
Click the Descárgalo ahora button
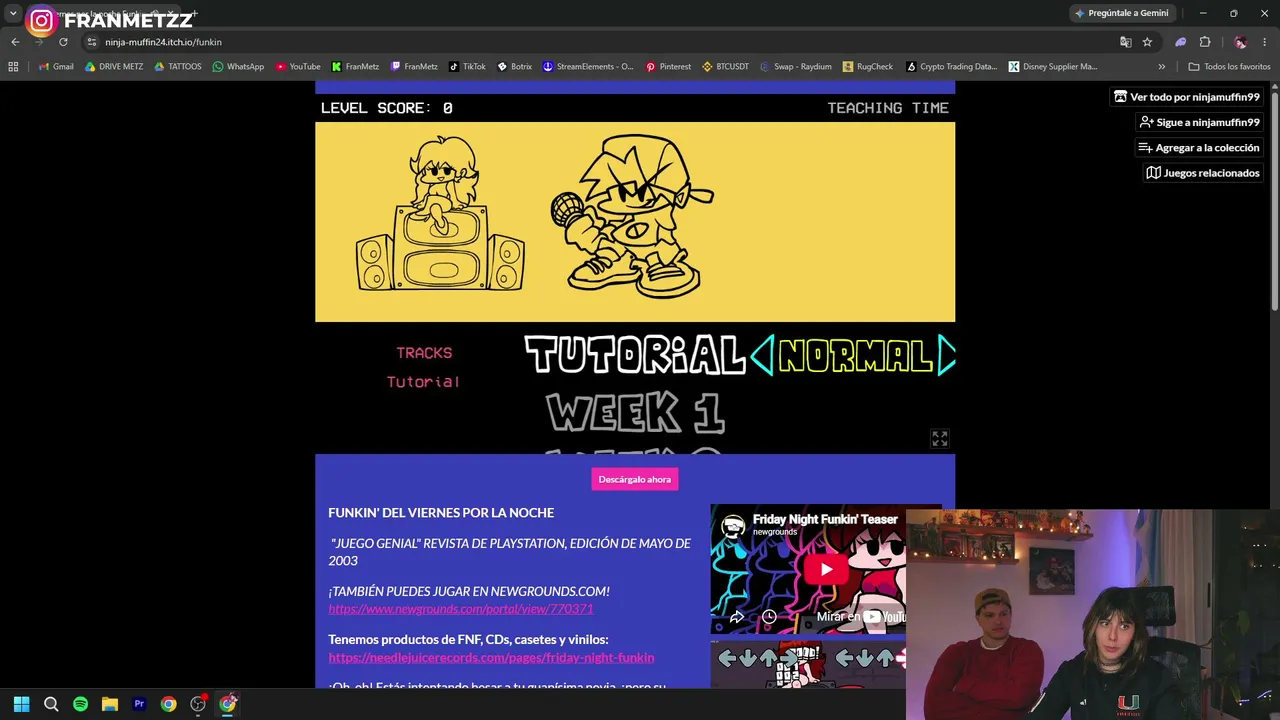click(x=635, y=479)
